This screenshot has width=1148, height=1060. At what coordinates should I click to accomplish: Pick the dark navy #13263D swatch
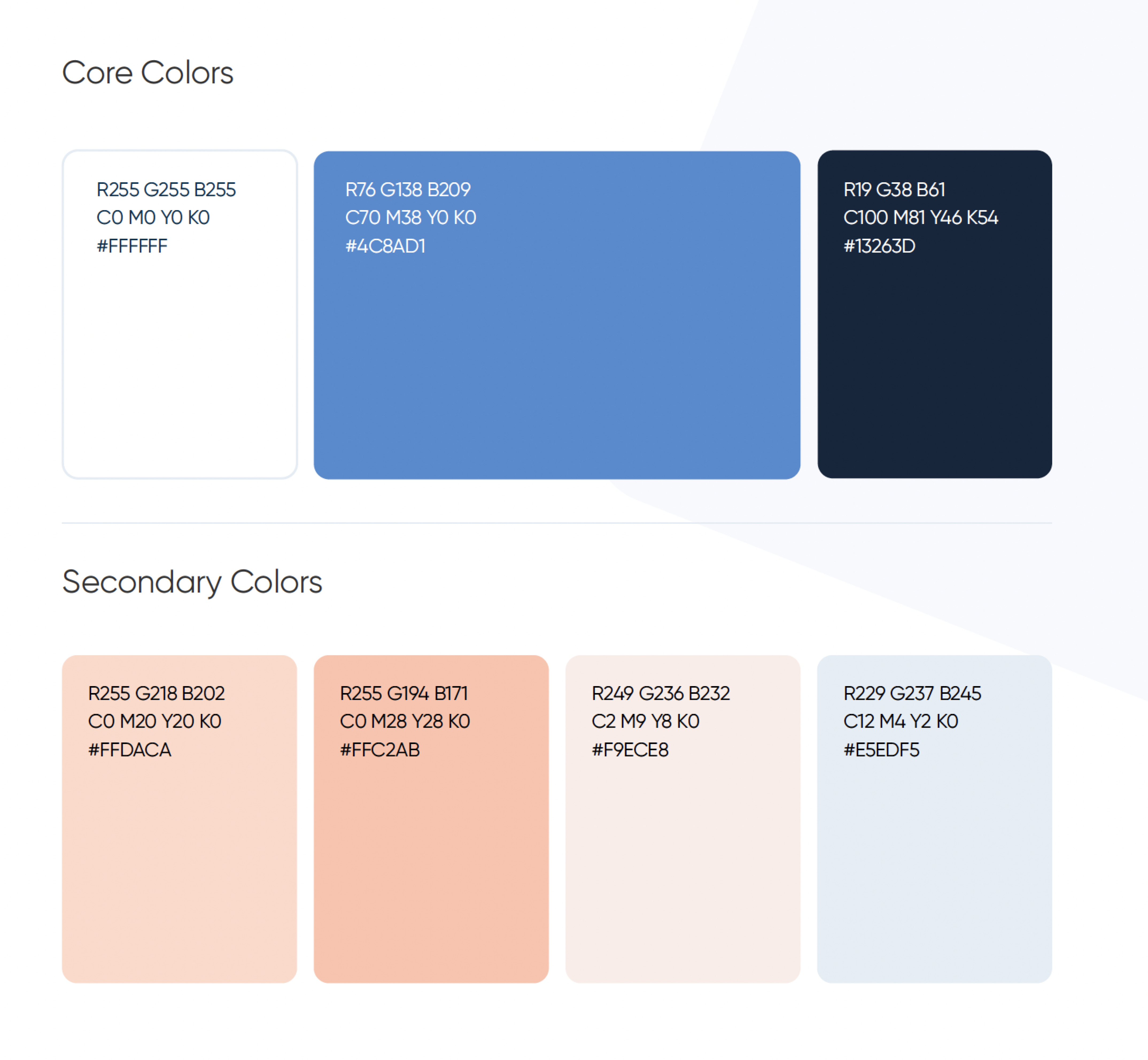pos(935,314)
